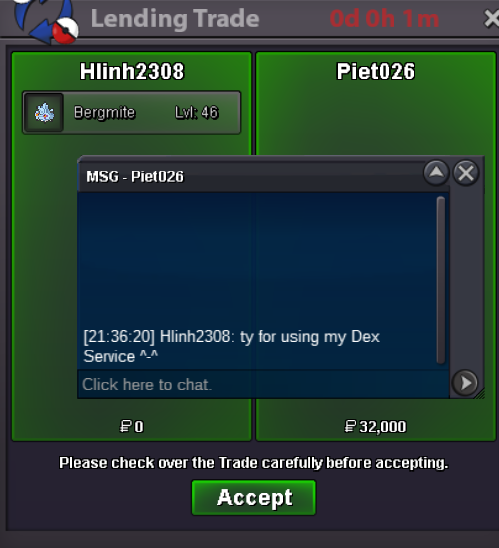Click the Lvl: 46 label on Bergmite
The width and height of the screenshot is (499, 548).
click(x=197, y=113)
